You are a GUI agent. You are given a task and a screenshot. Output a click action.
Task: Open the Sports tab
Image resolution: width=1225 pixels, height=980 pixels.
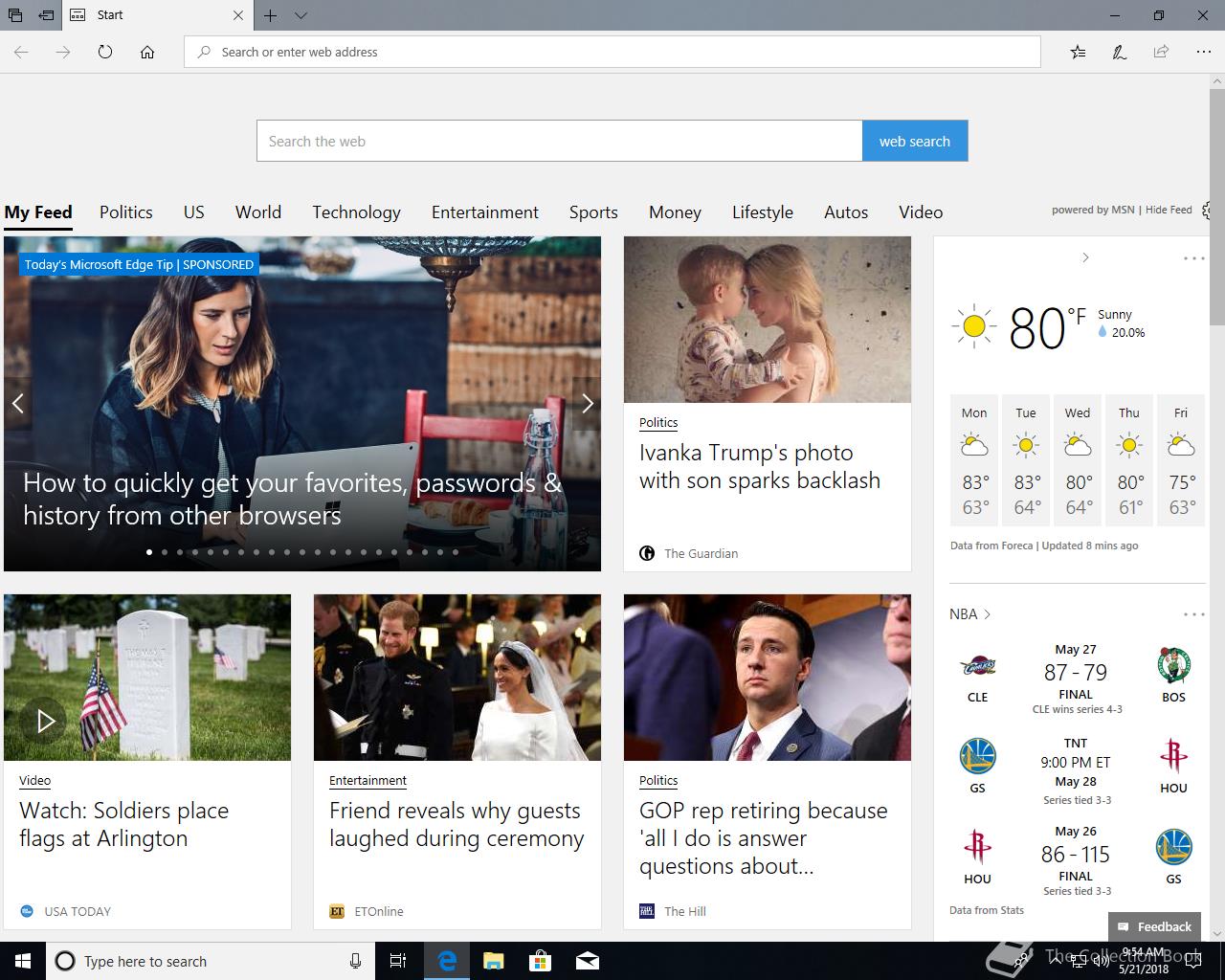593,212
